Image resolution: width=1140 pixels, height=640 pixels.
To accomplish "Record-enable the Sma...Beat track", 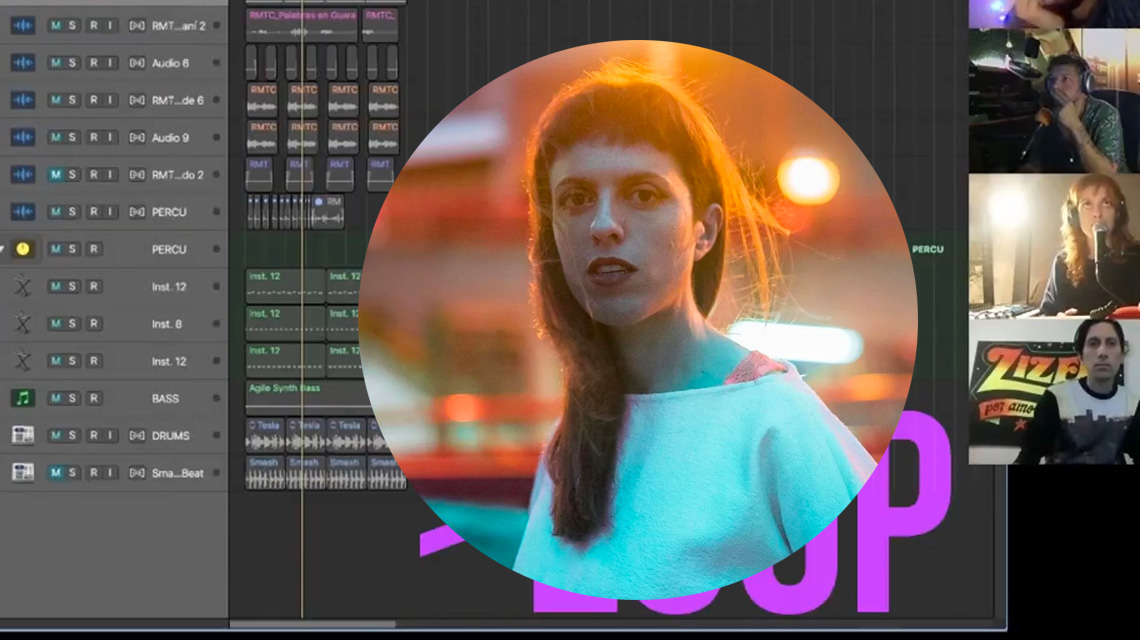I will coord(93,473).
